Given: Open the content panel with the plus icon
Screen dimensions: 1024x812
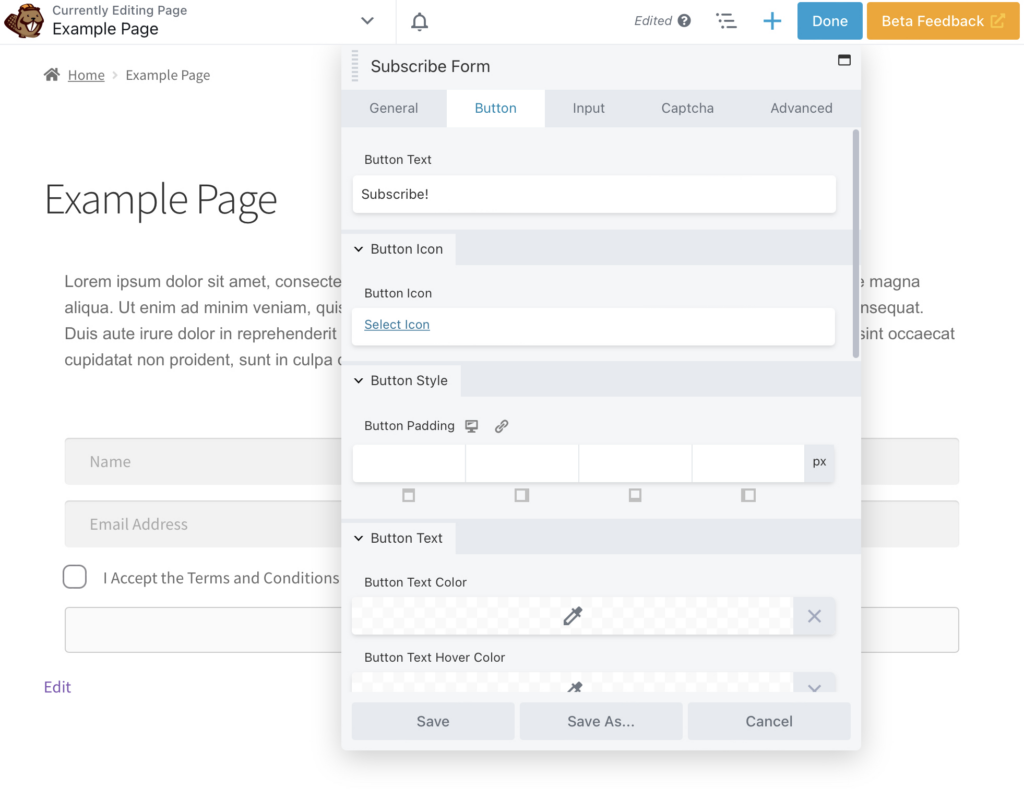Looking at the screenshot, I should [771, 20].
